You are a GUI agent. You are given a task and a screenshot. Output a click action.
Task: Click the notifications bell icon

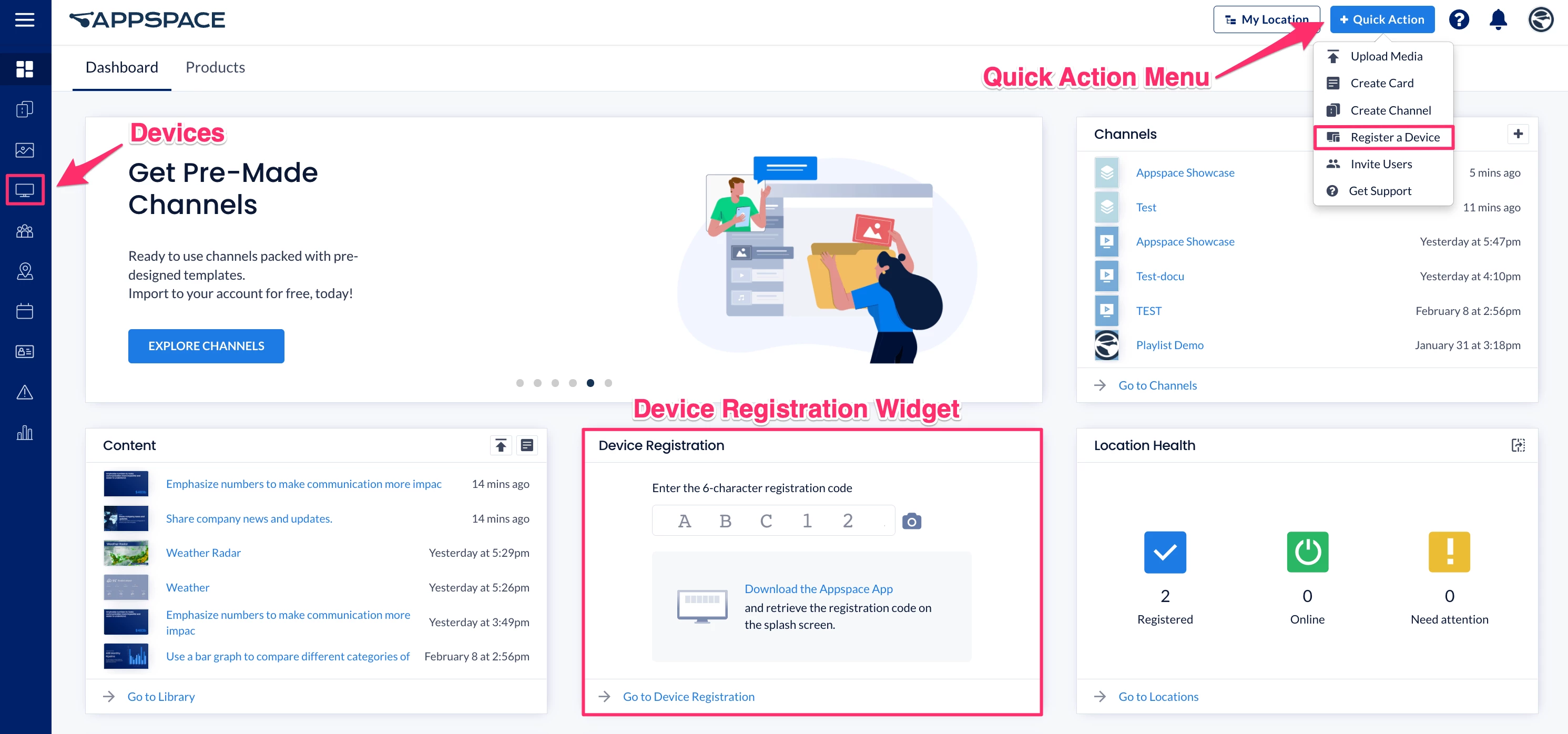[1498, 19]
